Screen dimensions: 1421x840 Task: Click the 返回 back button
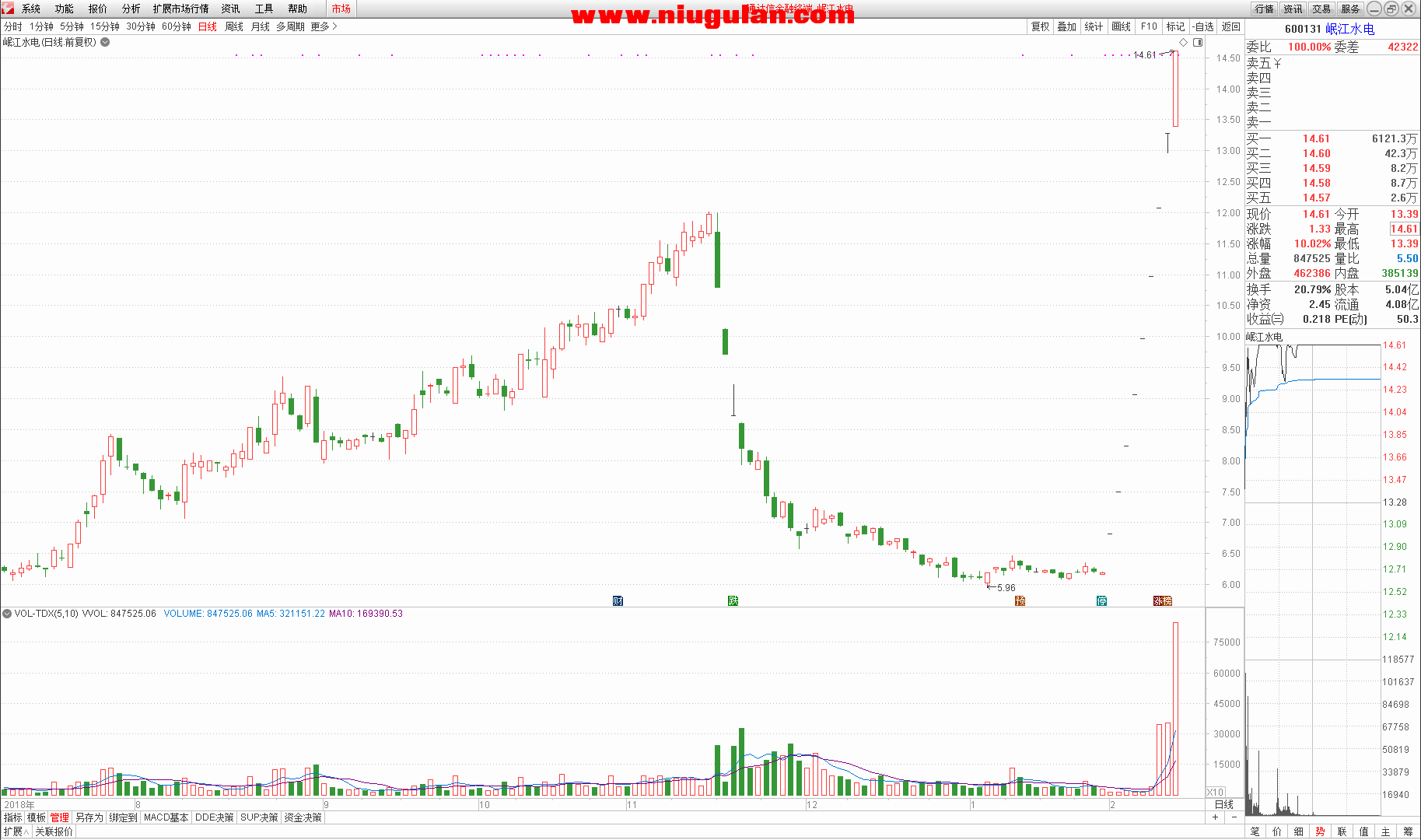(x=1231, y=26)
